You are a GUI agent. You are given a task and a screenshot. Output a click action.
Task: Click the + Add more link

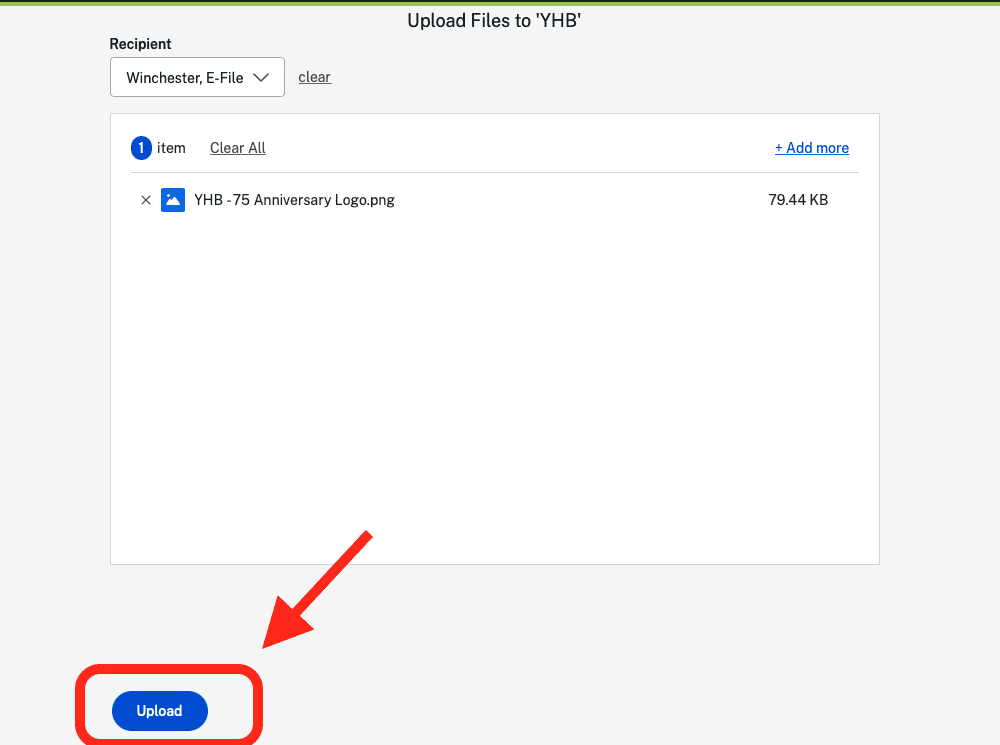click(812, 148)
